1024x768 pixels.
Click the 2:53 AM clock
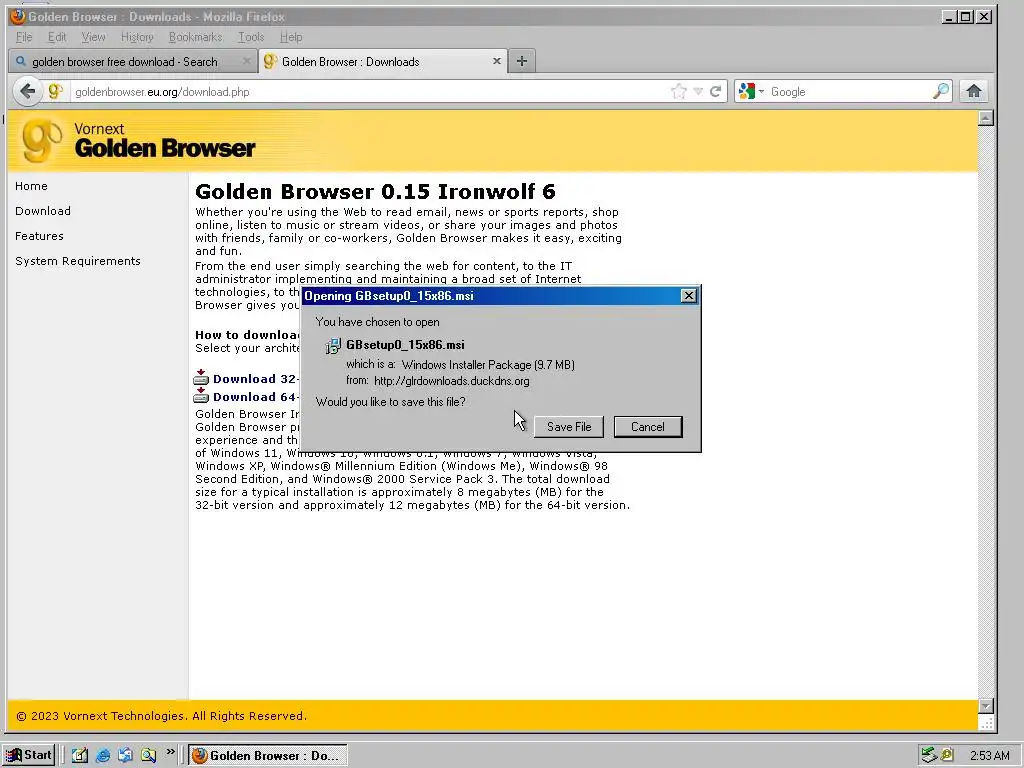(x=989, y=756)
